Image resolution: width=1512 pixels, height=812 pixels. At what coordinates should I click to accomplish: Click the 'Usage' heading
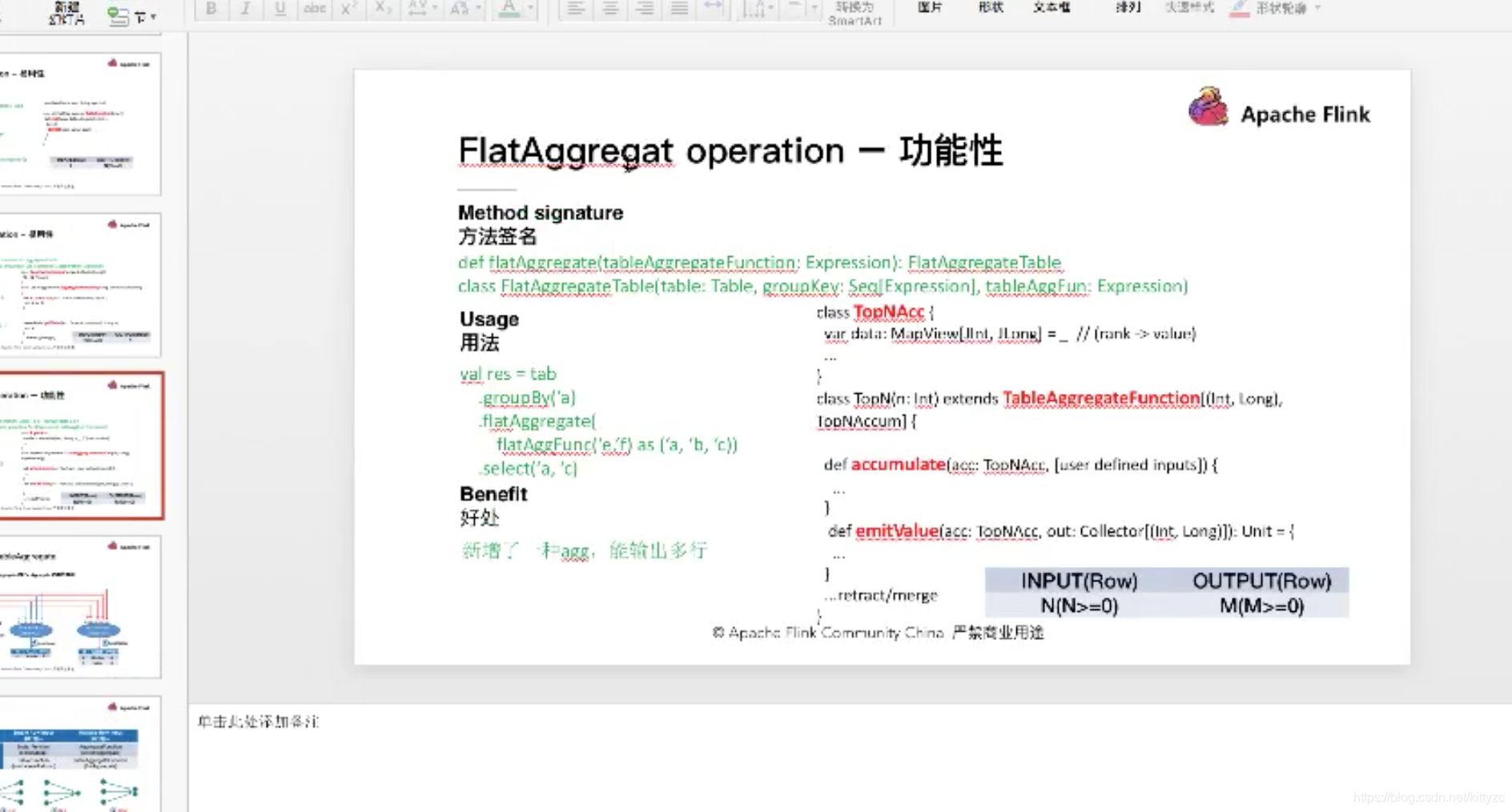489,319
